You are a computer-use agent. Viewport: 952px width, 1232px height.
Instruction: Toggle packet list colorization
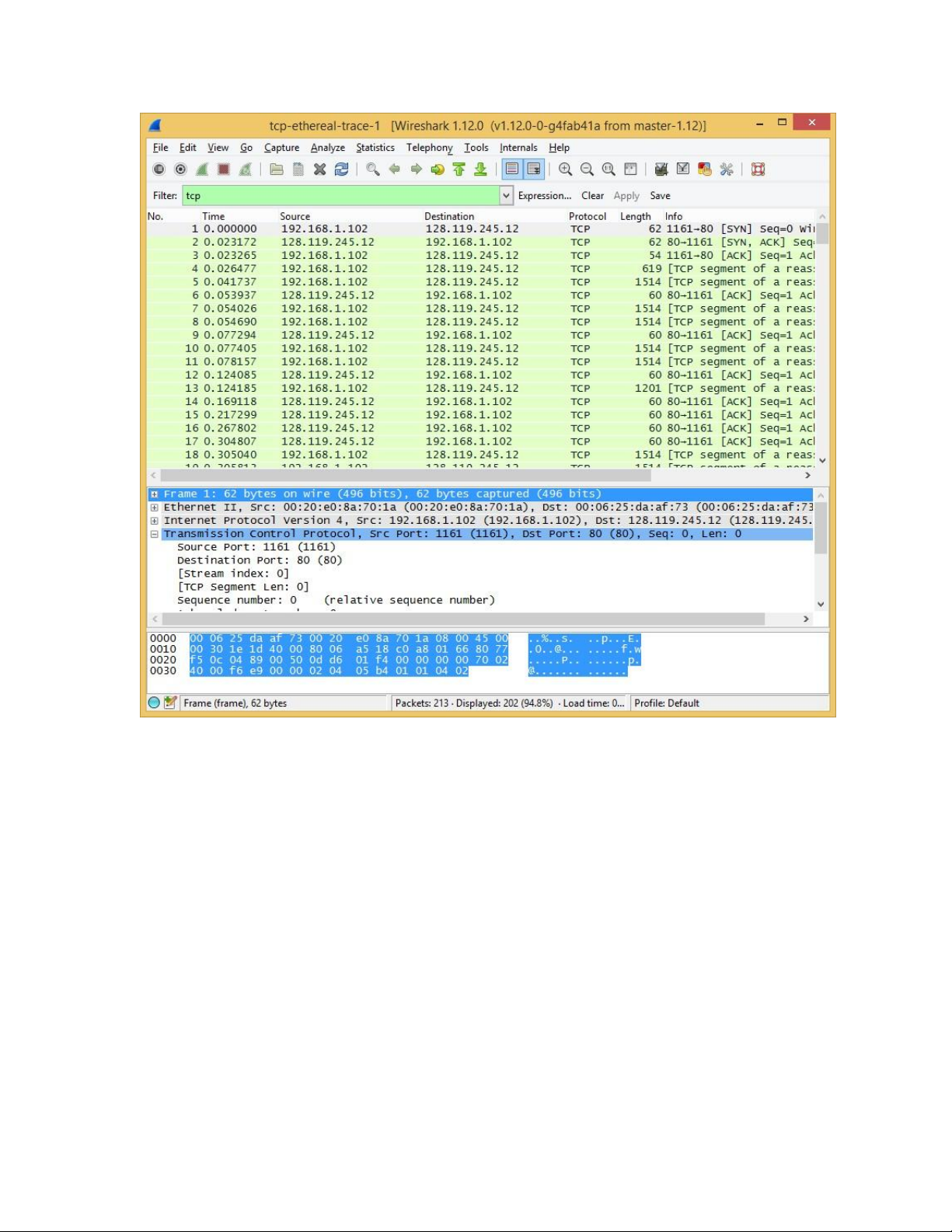(512, 169)
